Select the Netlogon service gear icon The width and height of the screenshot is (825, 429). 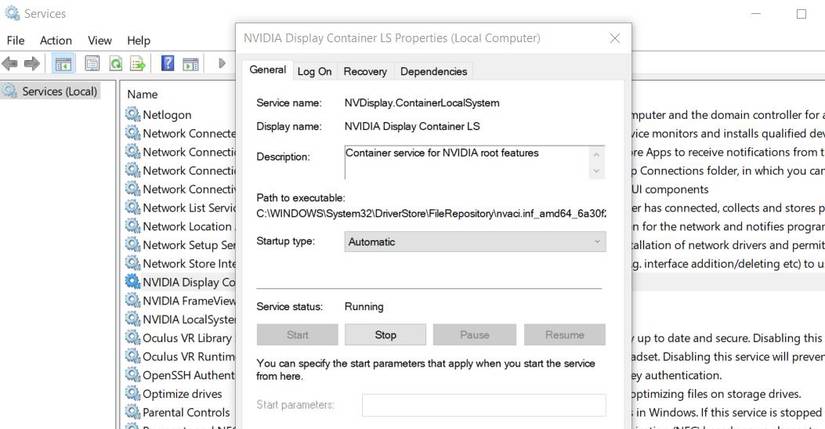click(x=132, y=114)
